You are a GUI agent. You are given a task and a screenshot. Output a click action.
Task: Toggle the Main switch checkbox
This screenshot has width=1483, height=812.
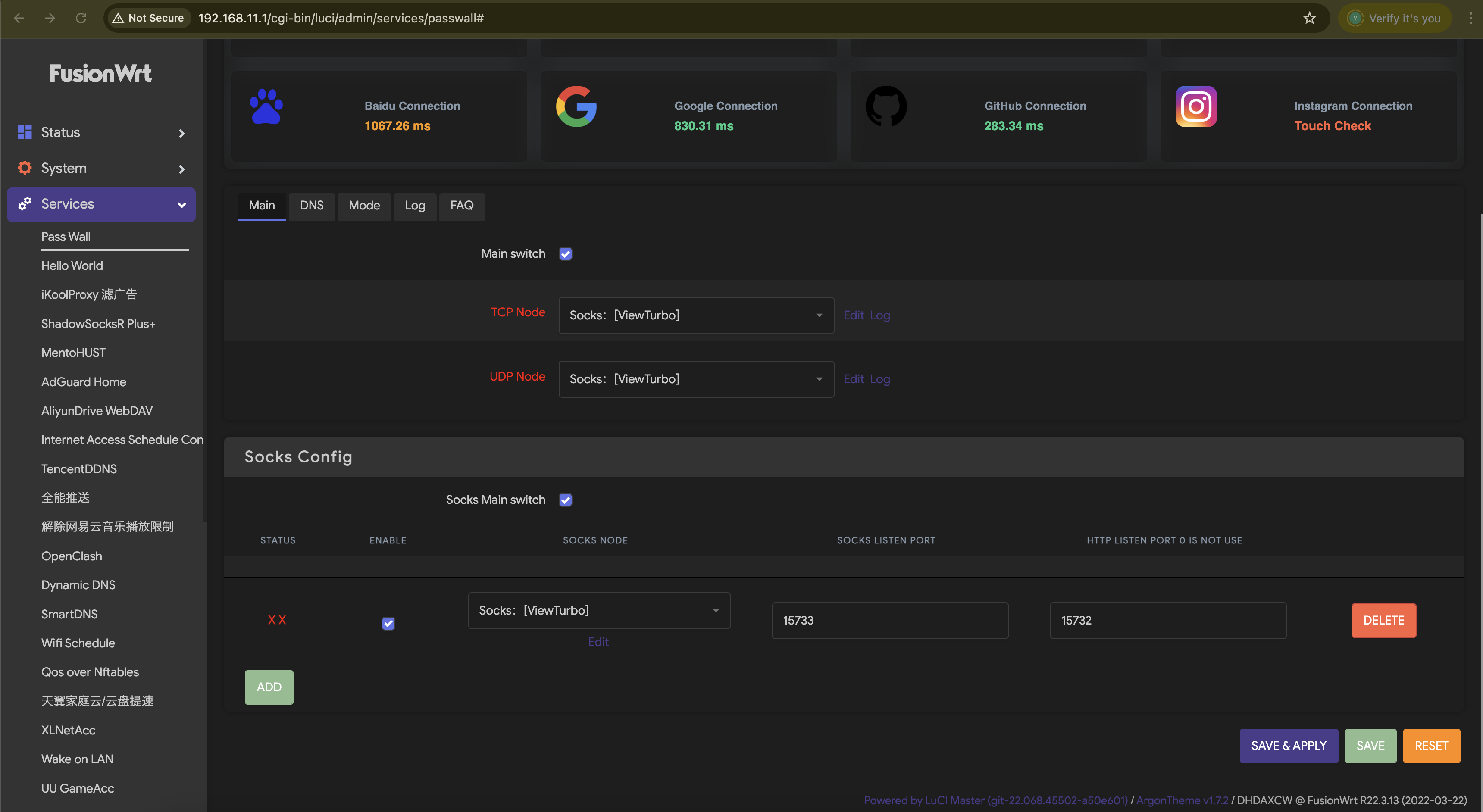tap(565, 254)
